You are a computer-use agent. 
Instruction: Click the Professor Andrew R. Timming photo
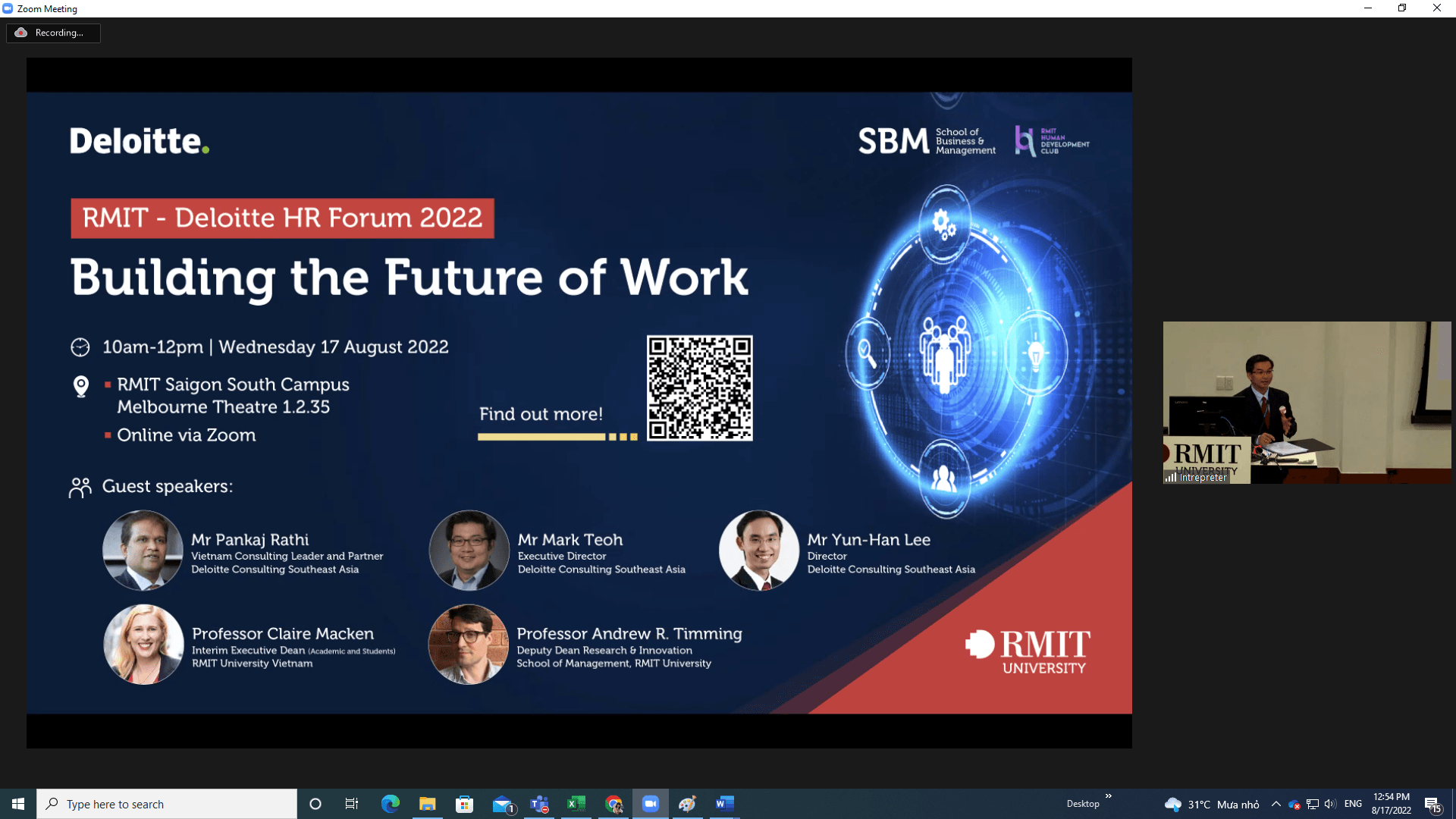pos(469,645)
